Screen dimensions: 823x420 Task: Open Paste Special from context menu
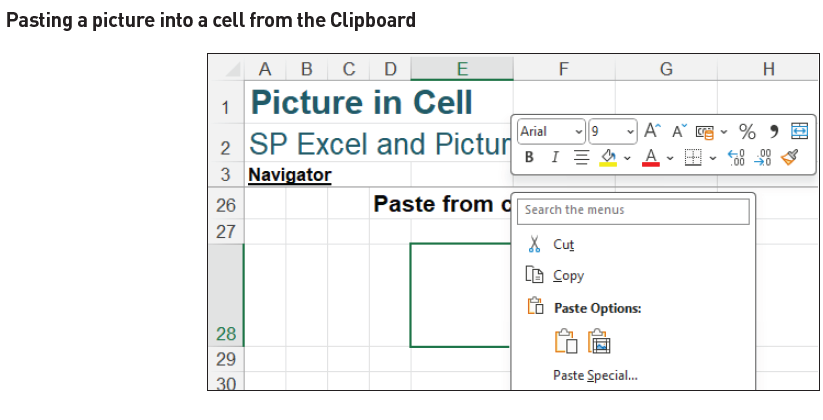click(x=595, y=375)
